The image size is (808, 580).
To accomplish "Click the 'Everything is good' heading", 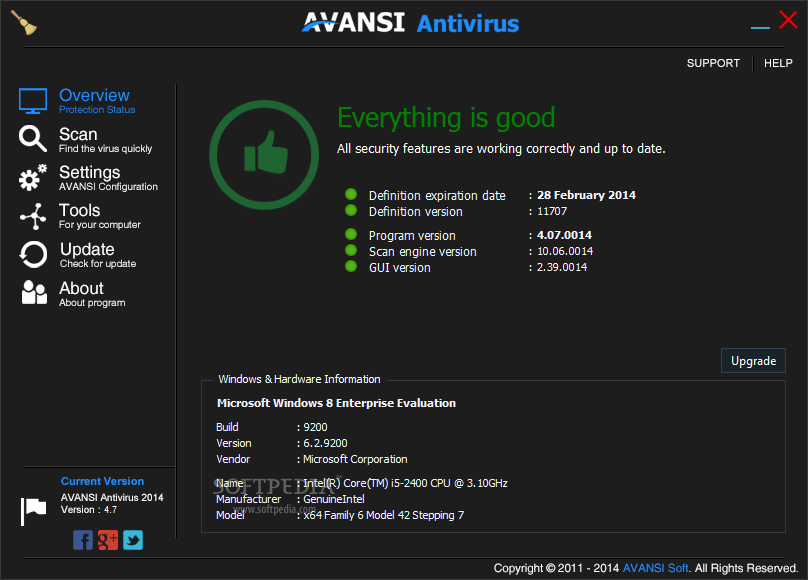I will pyautogui.click(x=446, y=117).
